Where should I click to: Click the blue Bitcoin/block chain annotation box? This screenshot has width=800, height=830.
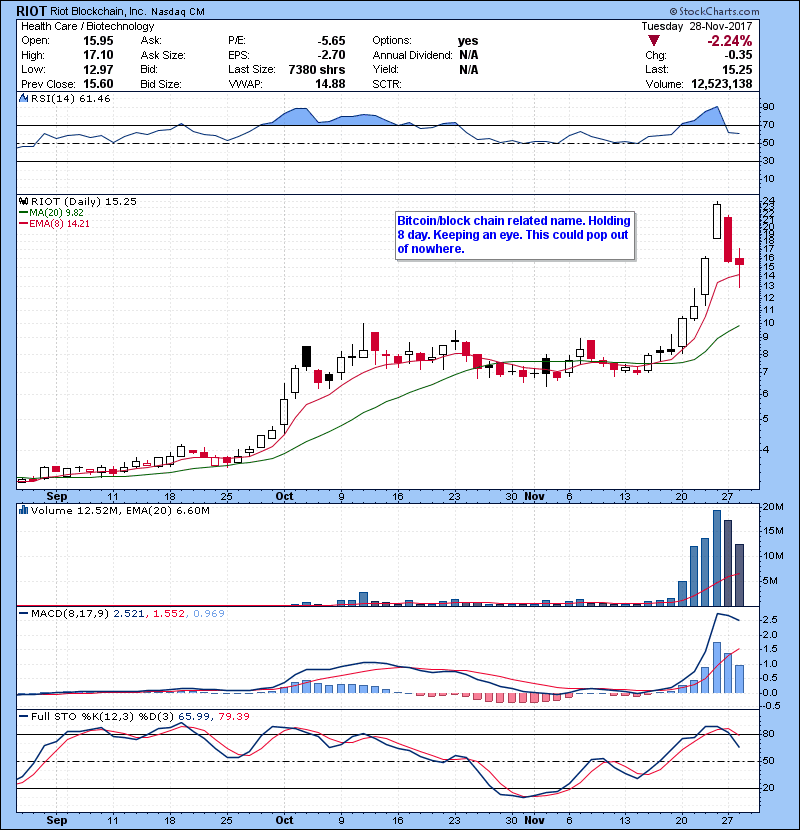point(515,235)
